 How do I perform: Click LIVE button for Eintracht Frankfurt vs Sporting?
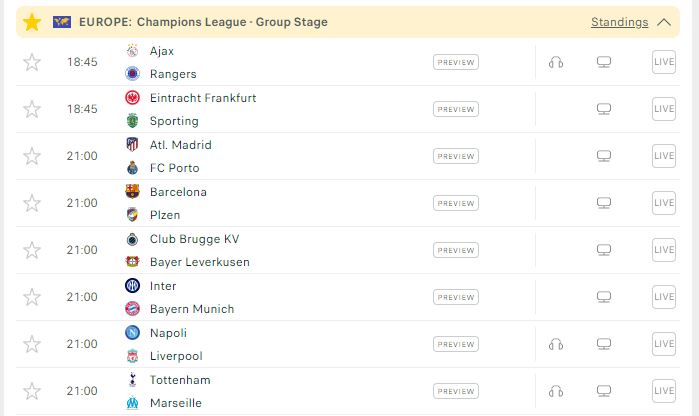tap(664, 109)
